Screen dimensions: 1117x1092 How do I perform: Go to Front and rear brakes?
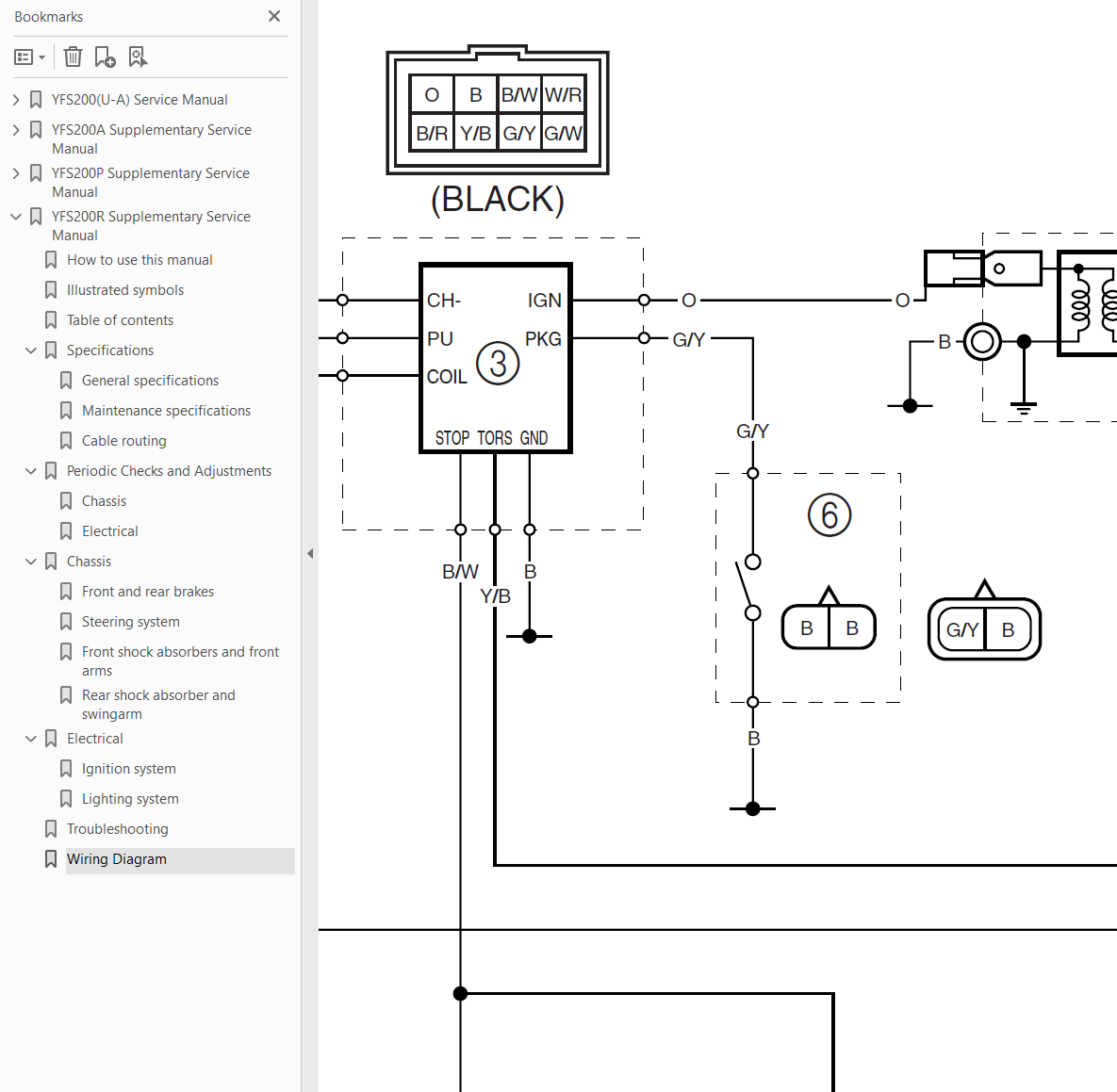tap(147, 592)
